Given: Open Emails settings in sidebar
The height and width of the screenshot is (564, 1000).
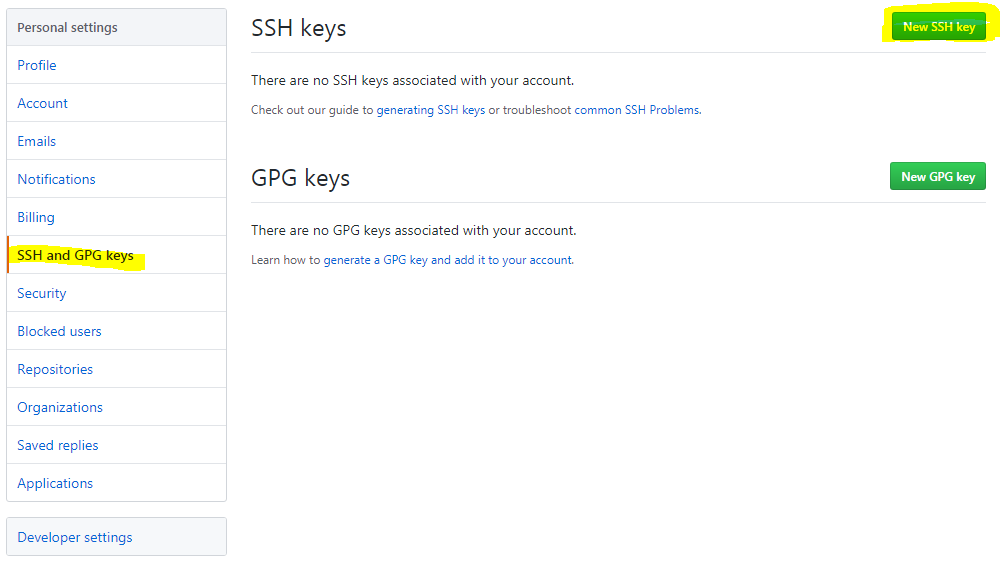Looking at the screenshot, I should click(37, 141).
